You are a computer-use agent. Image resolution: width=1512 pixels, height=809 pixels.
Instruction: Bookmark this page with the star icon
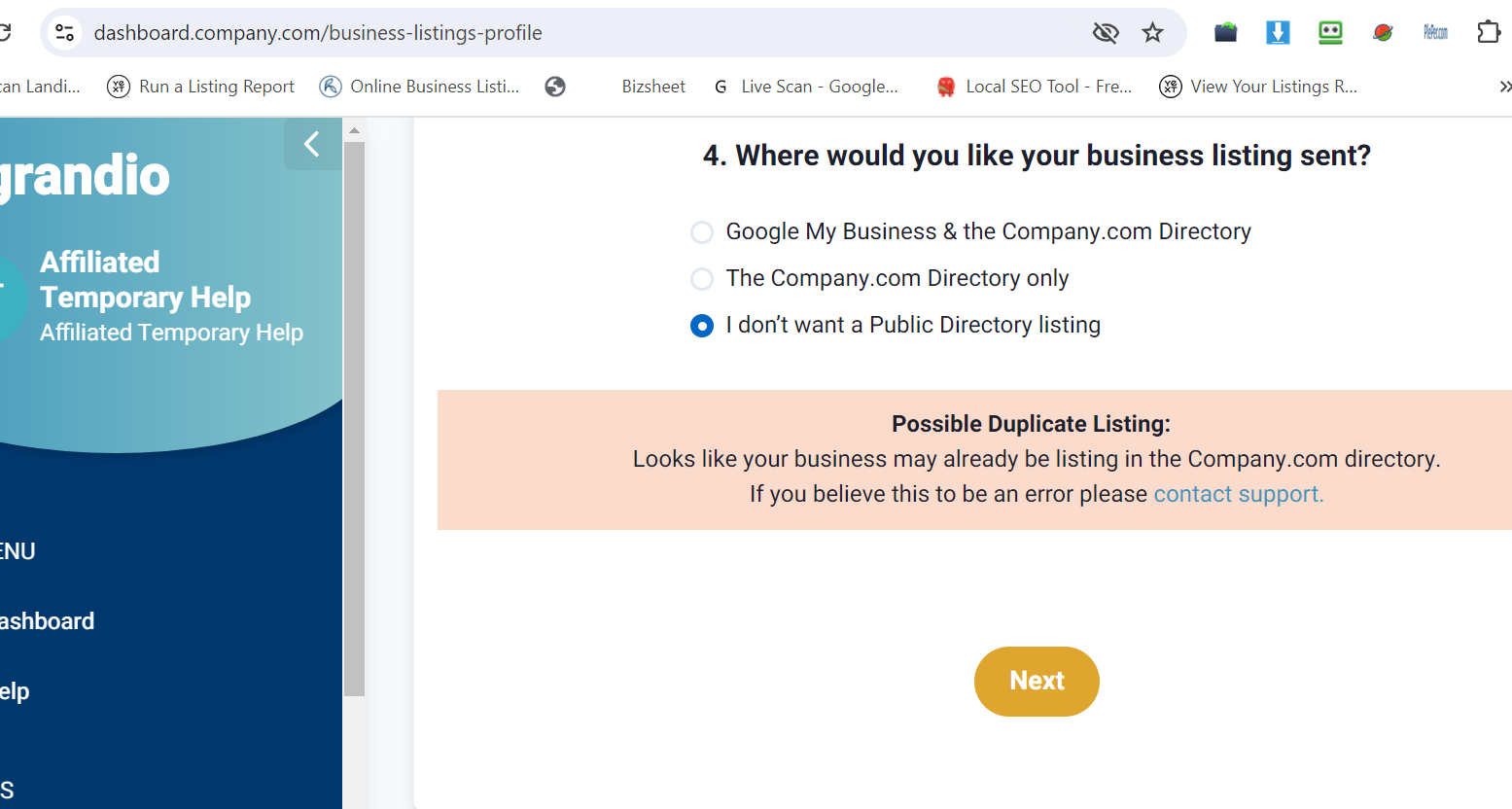pos(1152,33)
